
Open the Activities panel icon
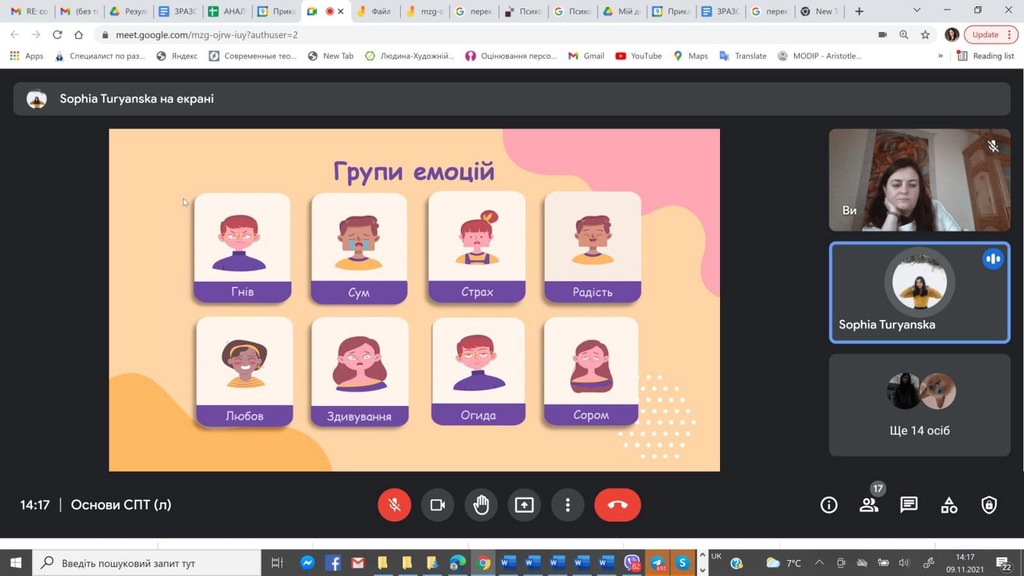[949, 505]
